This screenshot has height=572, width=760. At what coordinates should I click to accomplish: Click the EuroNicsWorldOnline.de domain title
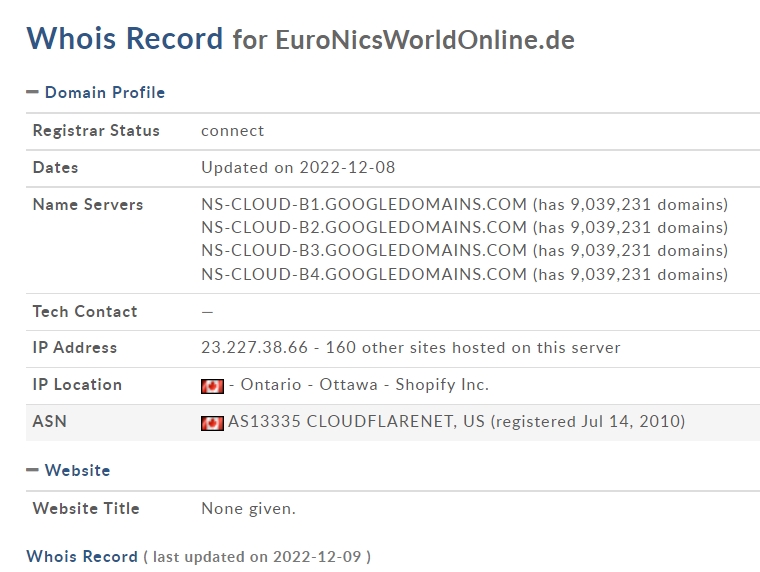tap(425, 40)
